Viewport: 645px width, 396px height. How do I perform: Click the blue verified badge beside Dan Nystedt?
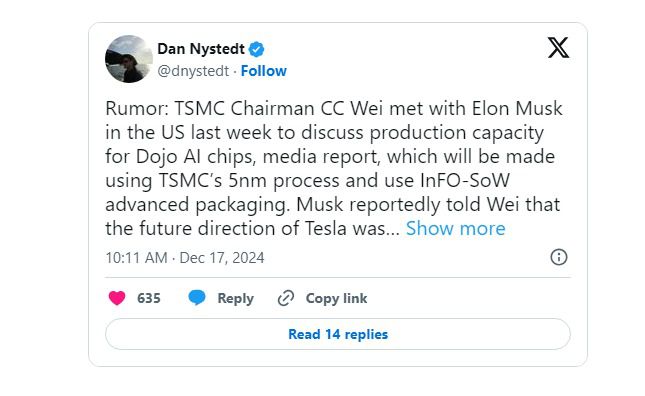coord(257,49)
